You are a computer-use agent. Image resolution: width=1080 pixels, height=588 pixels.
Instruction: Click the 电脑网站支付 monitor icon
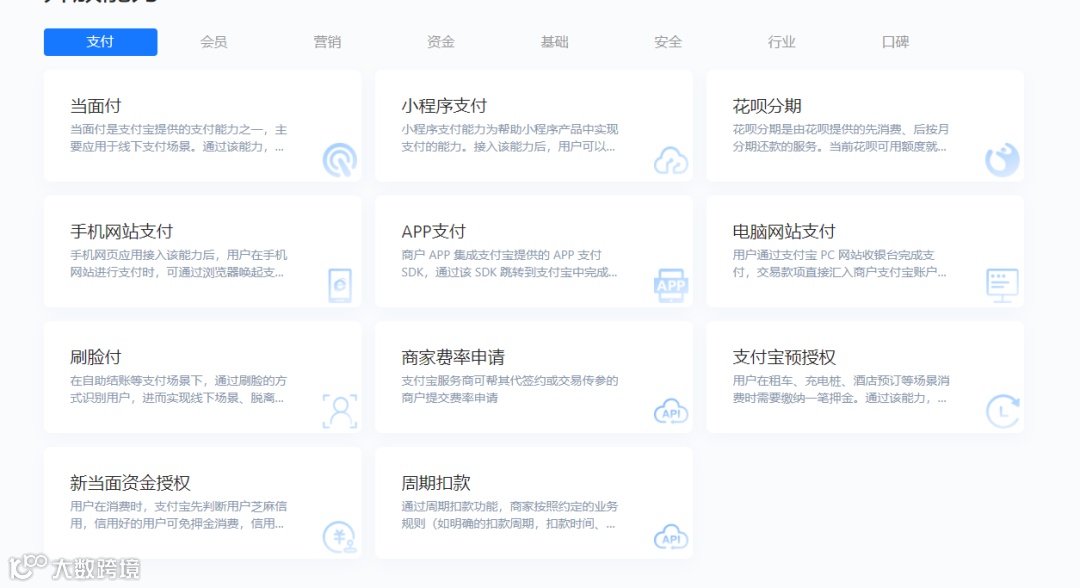click(1002, 285)
